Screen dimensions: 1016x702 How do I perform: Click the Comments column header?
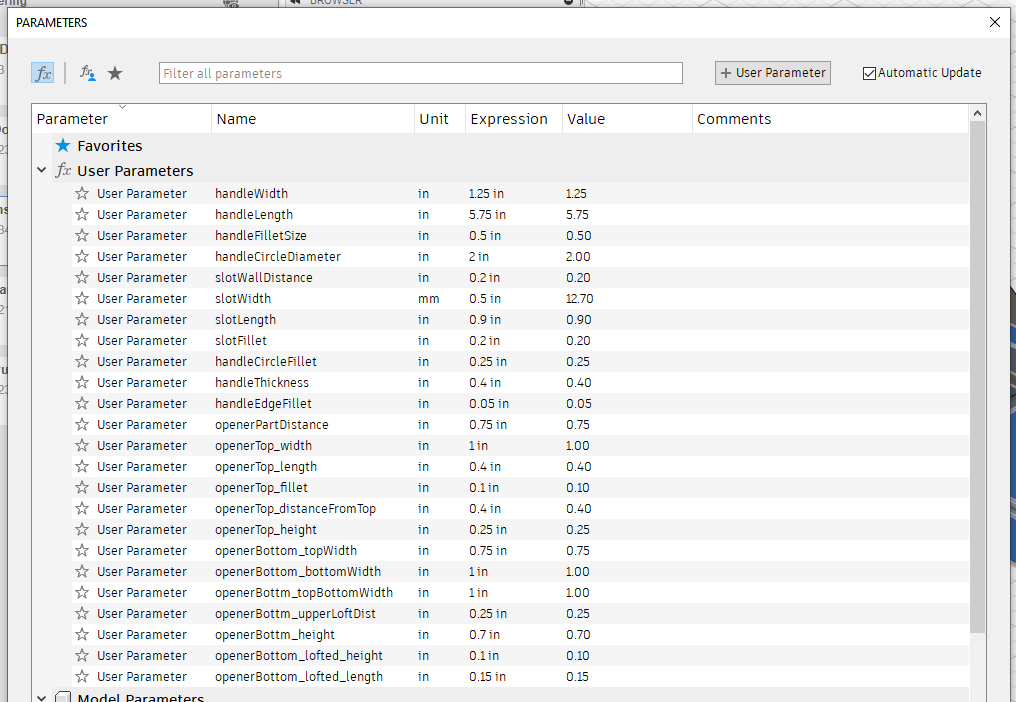(x=733, y=118)
